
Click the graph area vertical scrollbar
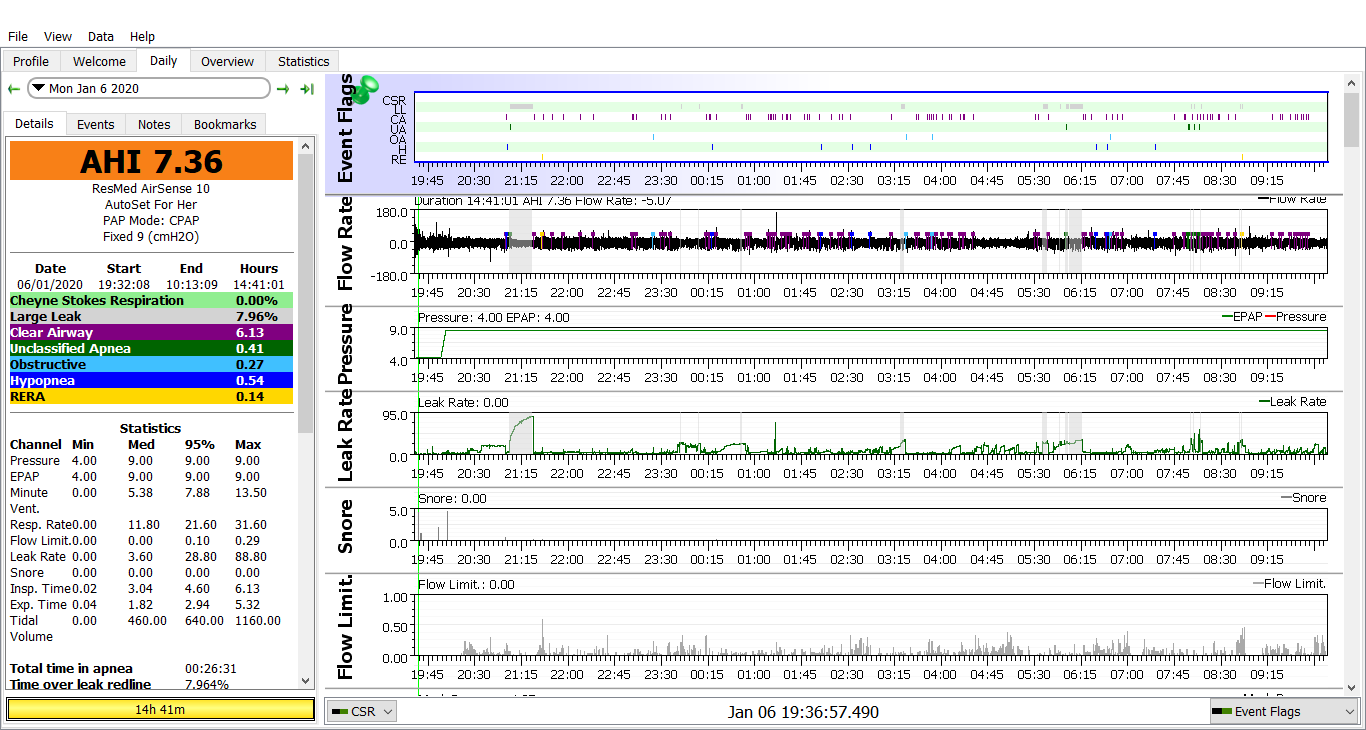(1352, 385)
